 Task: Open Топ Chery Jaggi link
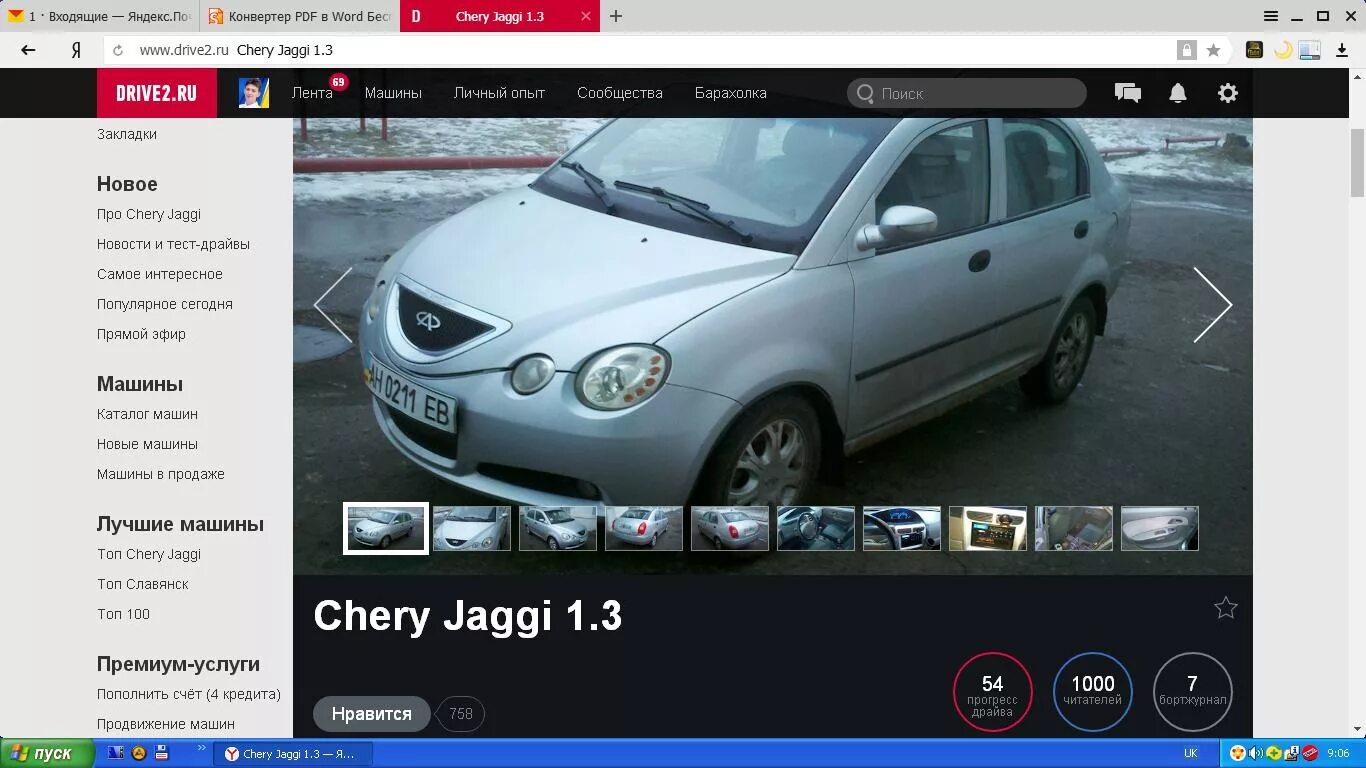(149, 554)
